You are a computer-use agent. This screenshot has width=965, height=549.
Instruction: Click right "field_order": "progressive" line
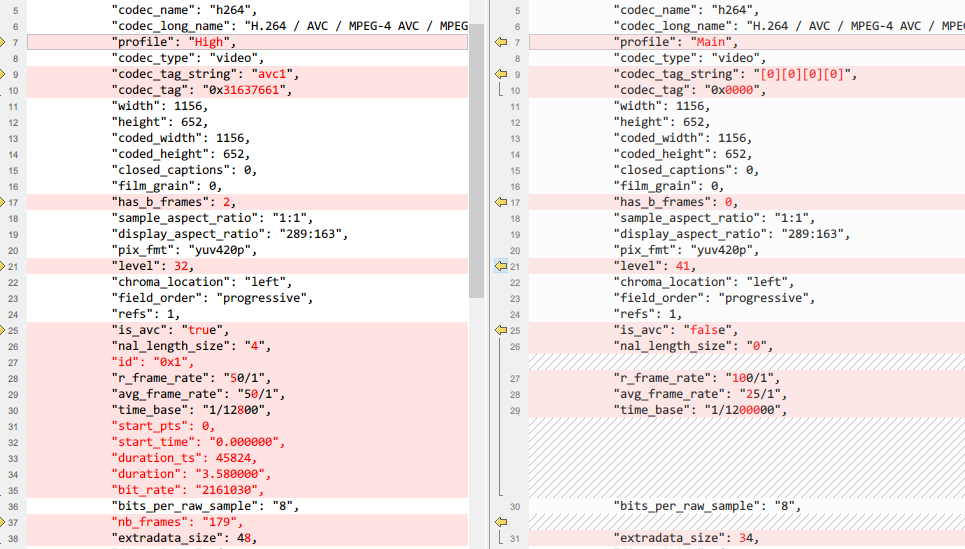(x=747, y=298)
